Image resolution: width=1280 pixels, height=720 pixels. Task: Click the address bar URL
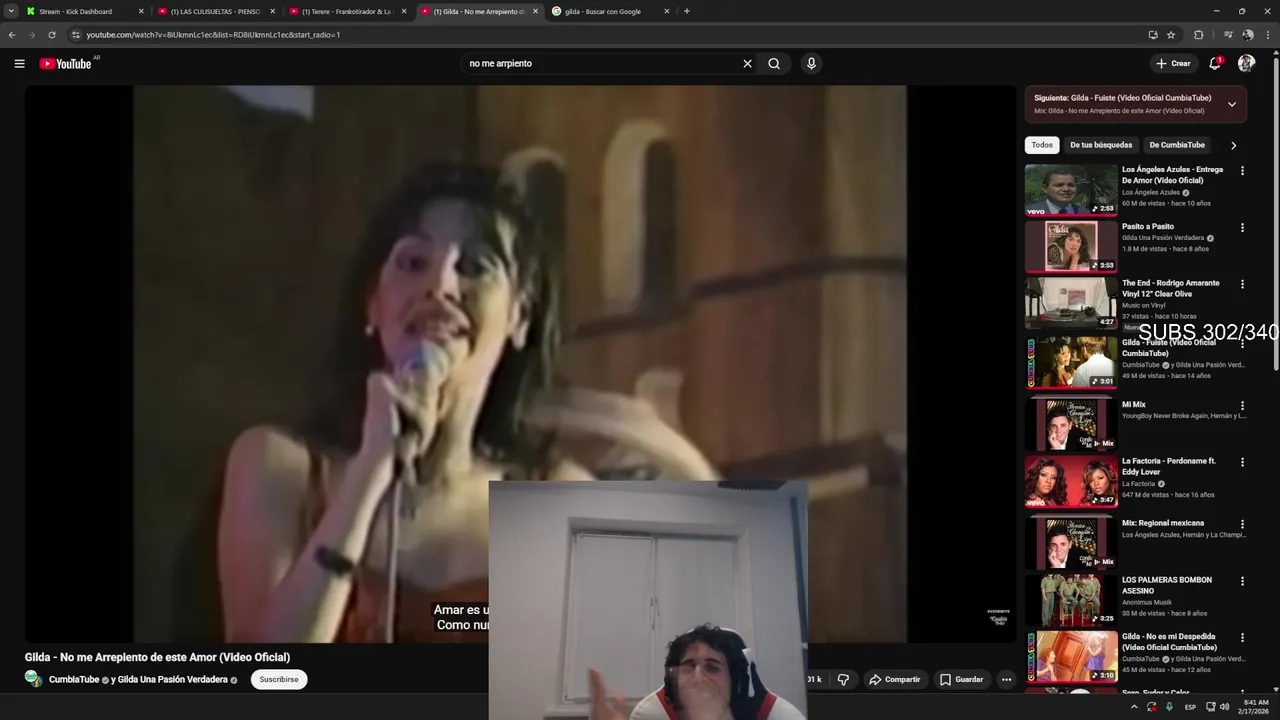click(213, 34)
